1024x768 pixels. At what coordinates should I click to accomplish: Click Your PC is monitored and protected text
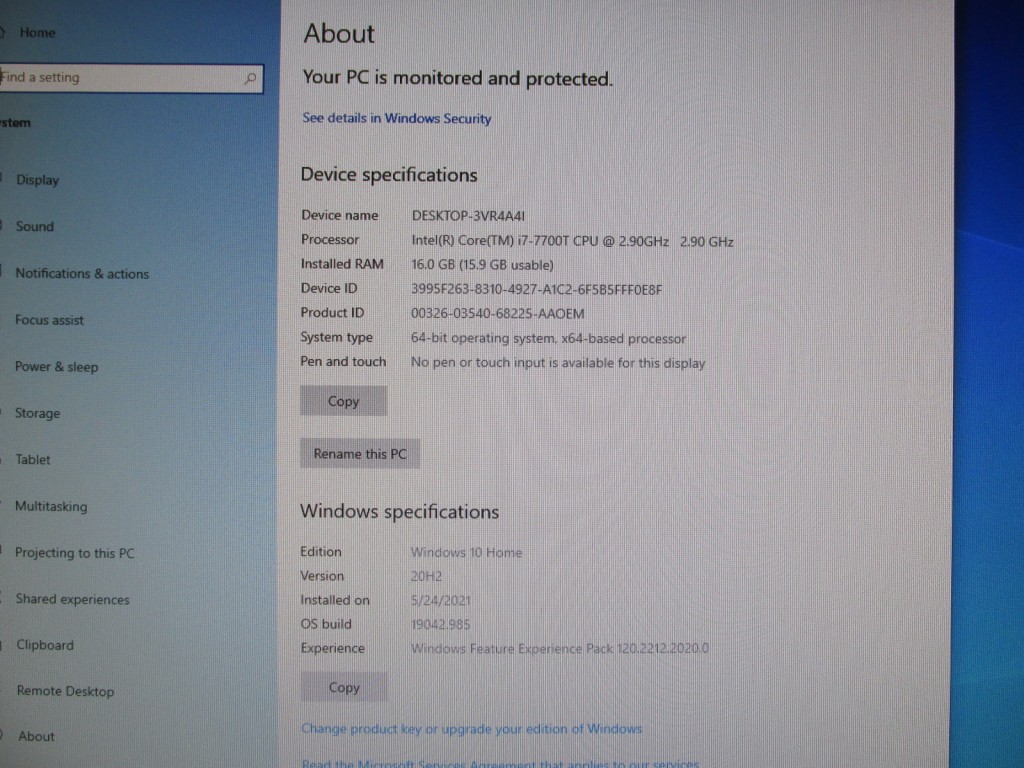point(458,78)
